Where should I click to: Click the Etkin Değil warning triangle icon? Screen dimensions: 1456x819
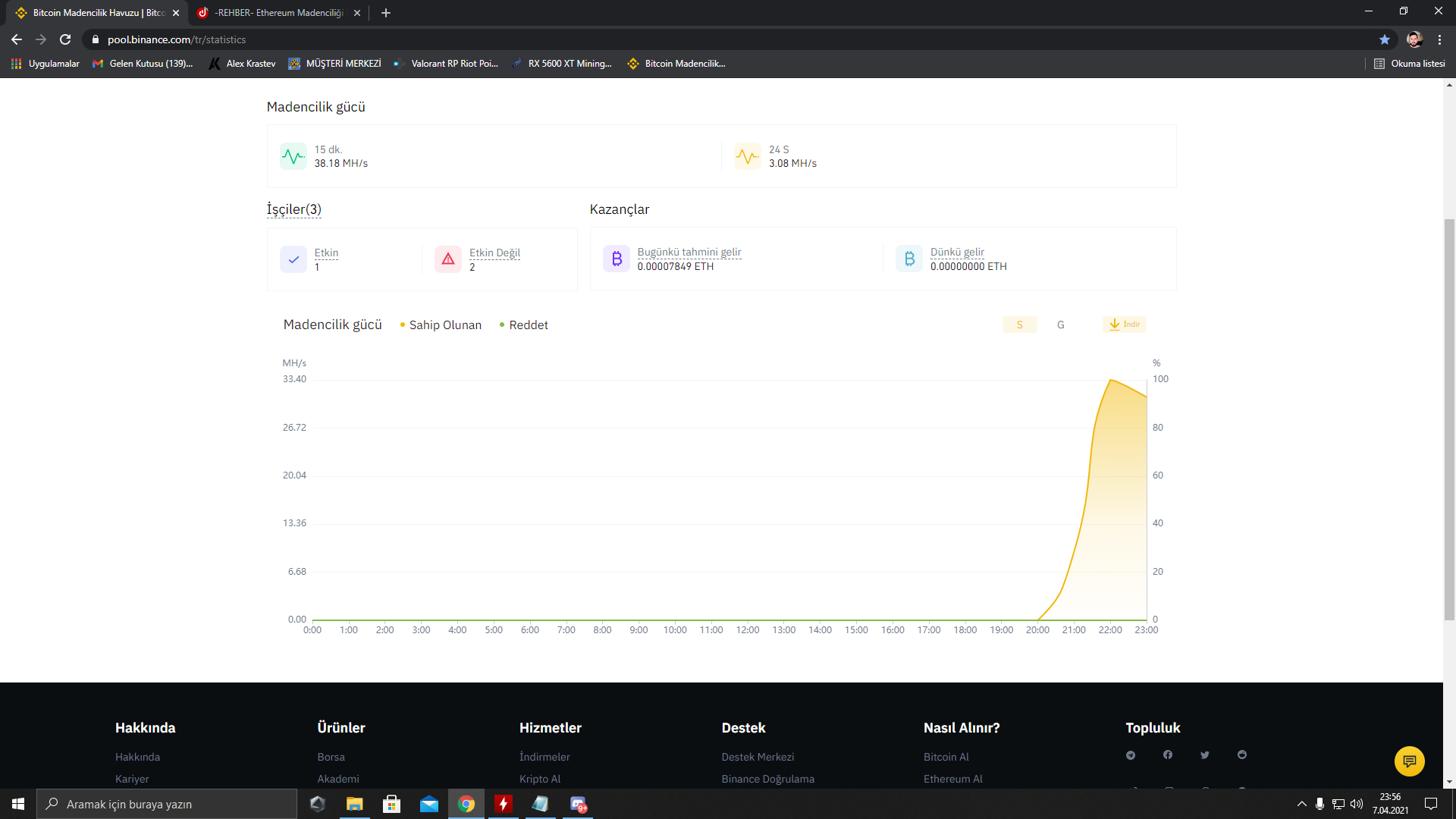click(448, 259)
